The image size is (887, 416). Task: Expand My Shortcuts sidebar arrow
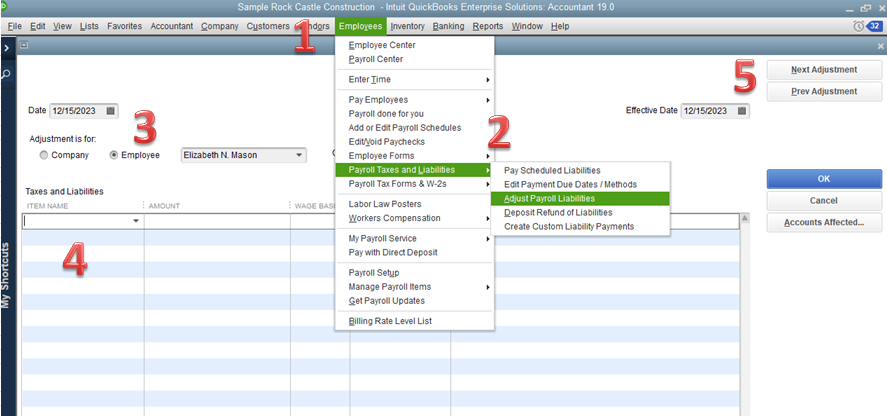click(x=6, y=49)
